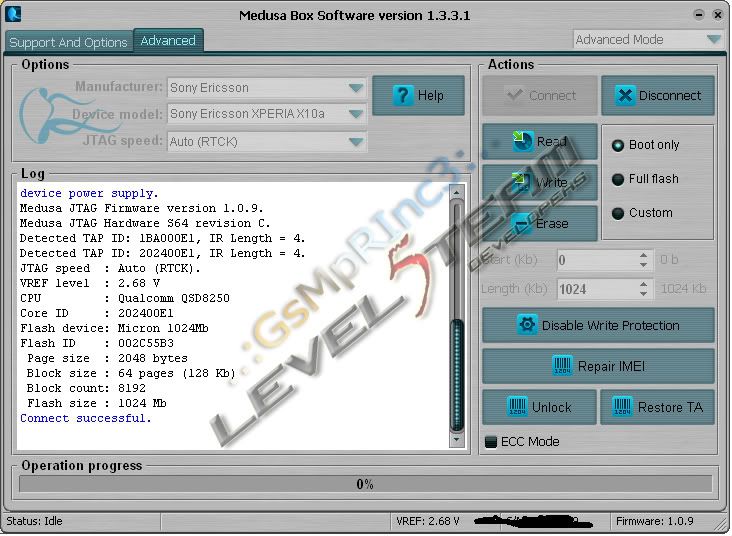Click the Erase button
The height and width of the screenshot is (536, 732).
point(540,223)
